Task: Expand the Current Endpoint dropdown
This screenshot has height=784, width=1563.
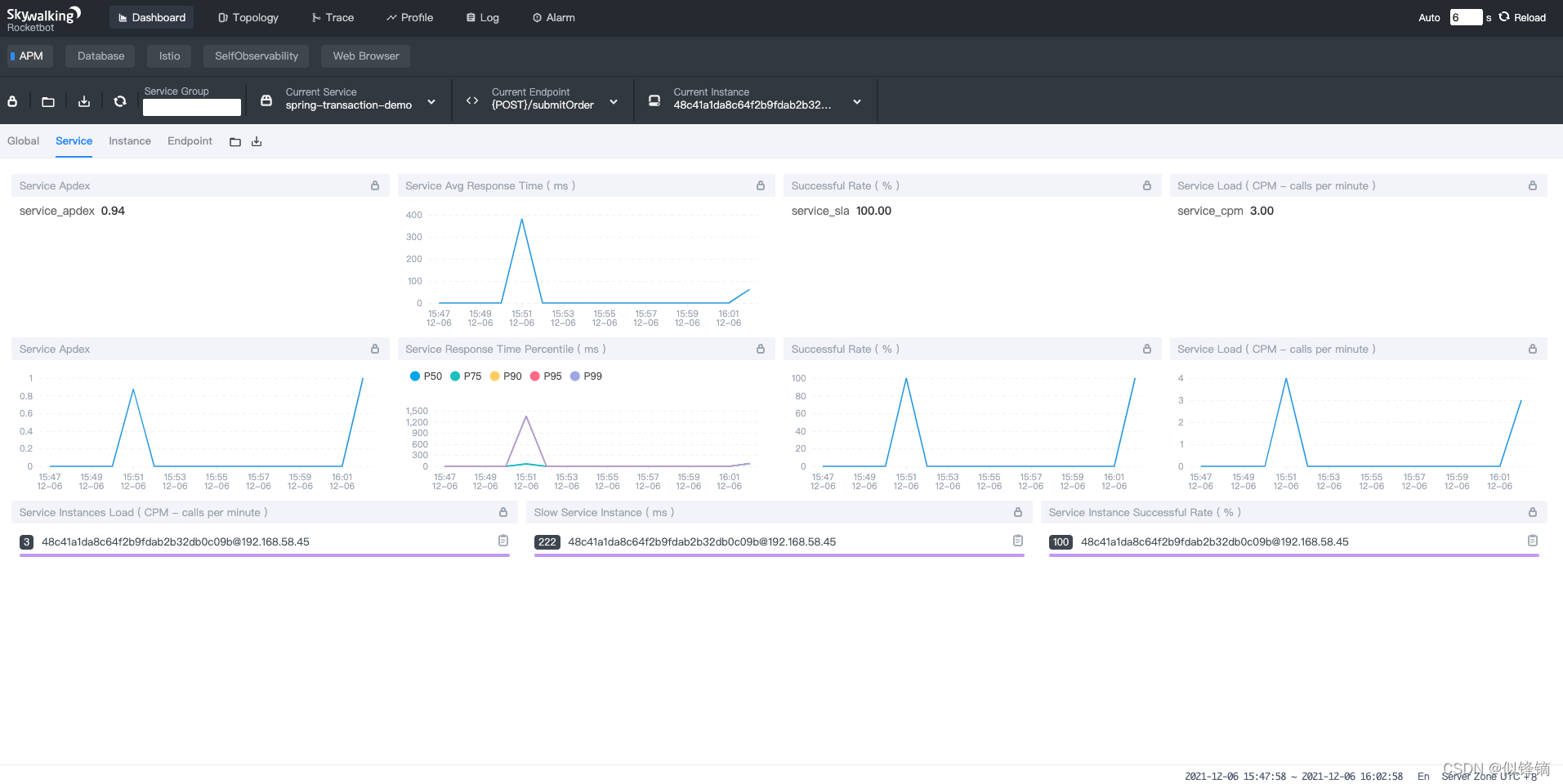Action: pyautogui.click(x=614, y=101)
